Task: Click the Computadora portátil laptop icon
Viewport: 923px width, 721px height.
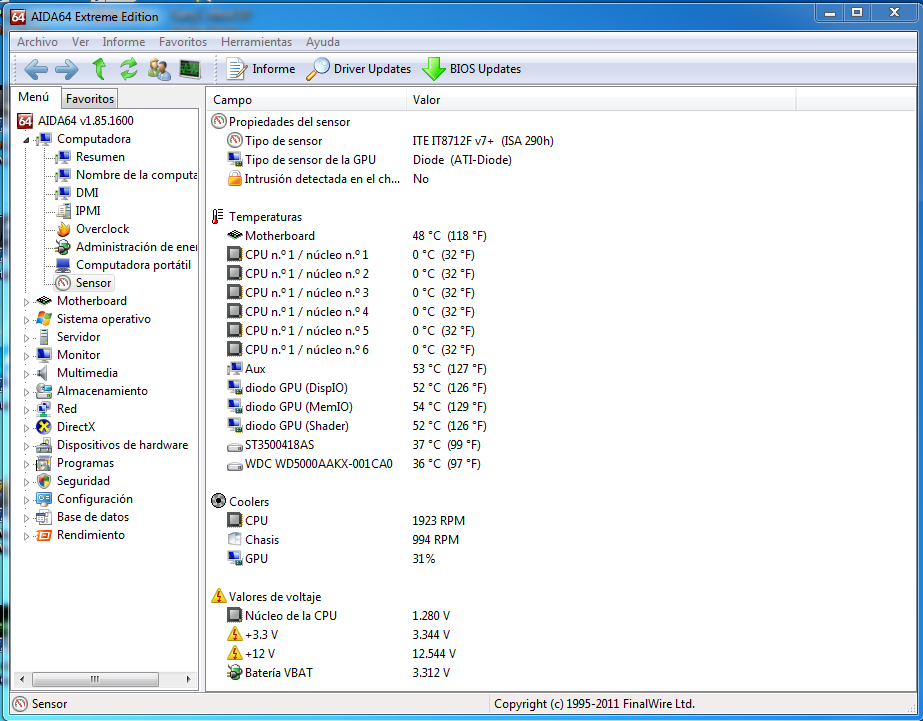Action: coord(63,265)
